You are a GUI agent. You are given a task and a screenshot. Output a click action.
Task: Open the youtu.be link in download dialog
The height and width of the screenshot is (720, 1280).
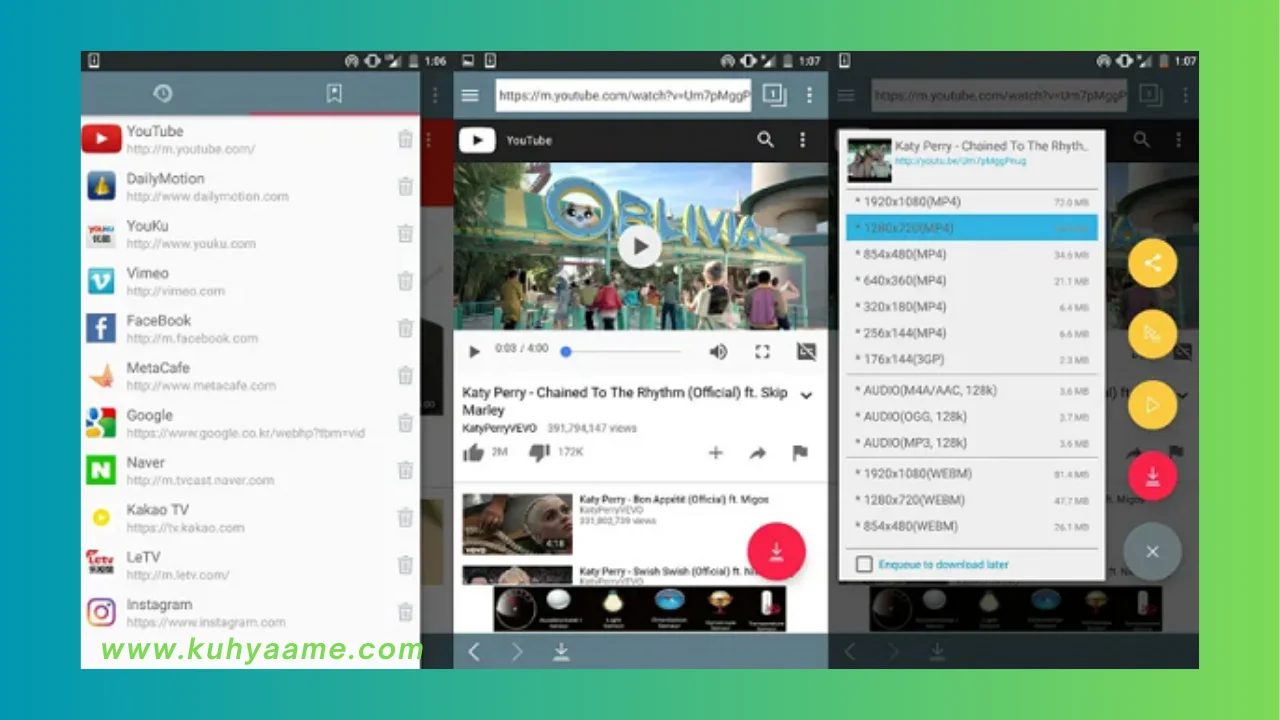click(x=959, y=161)
